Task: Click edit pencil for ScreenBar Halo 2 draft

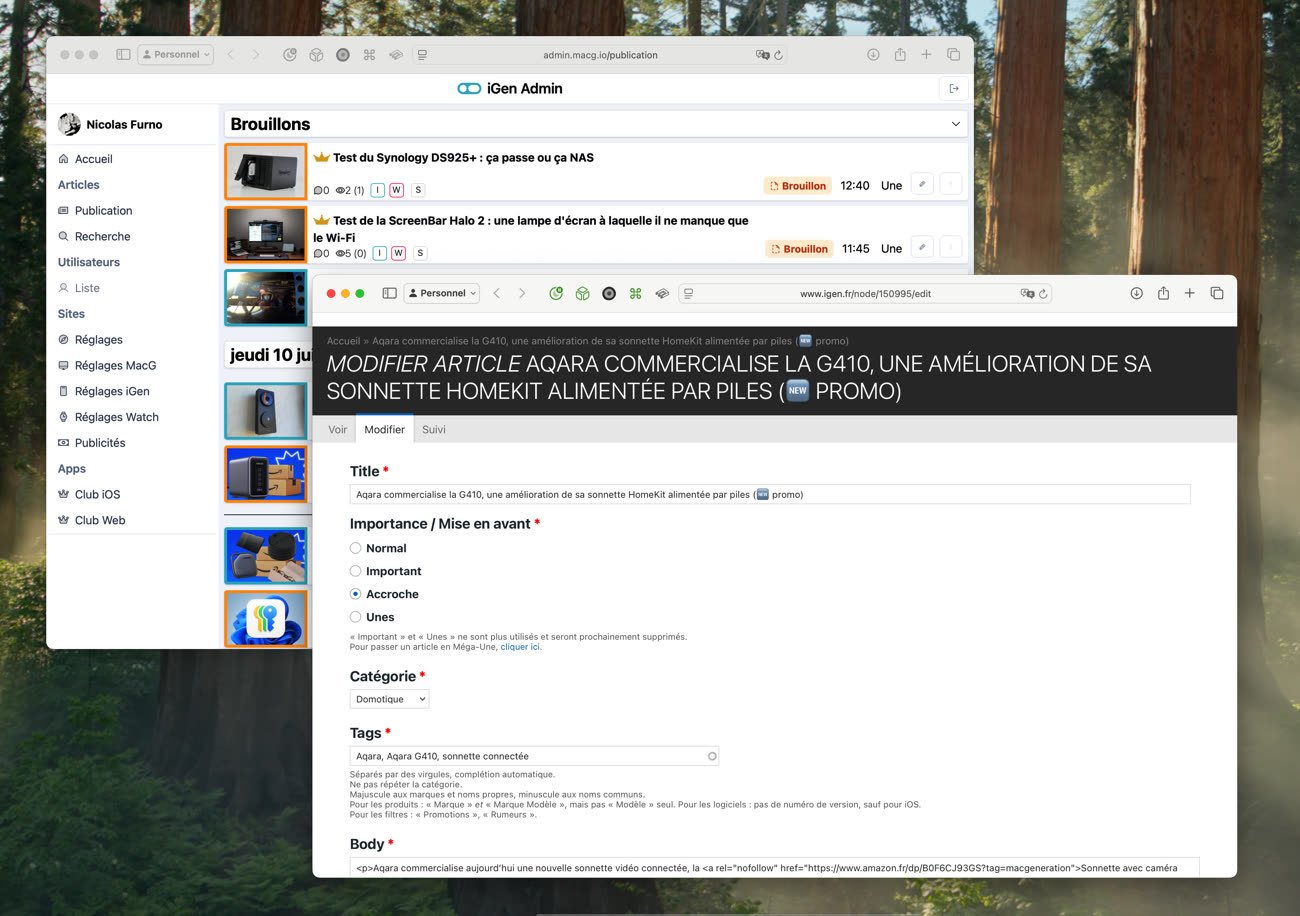Action: coord(922,248)
